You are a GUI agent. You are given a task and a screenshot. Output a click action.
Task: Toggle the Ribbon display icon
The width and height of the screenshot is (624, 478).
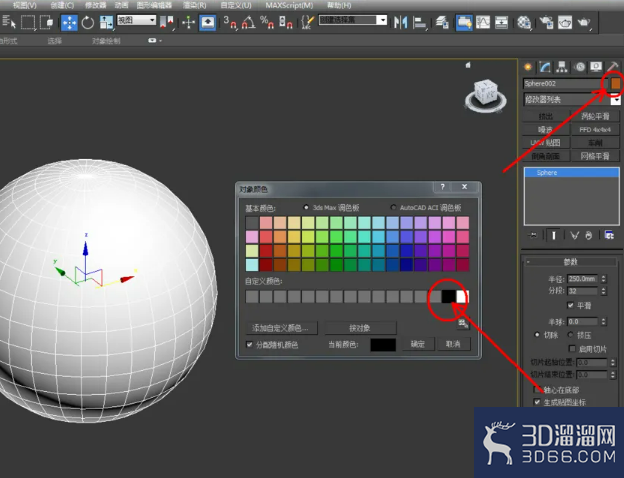464,22
